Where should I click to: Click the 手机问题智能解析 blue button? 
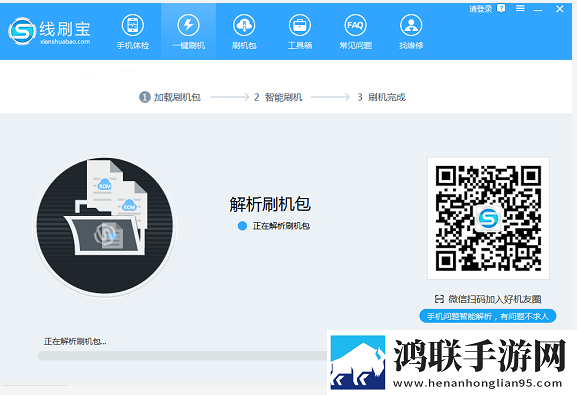[488, 316]
